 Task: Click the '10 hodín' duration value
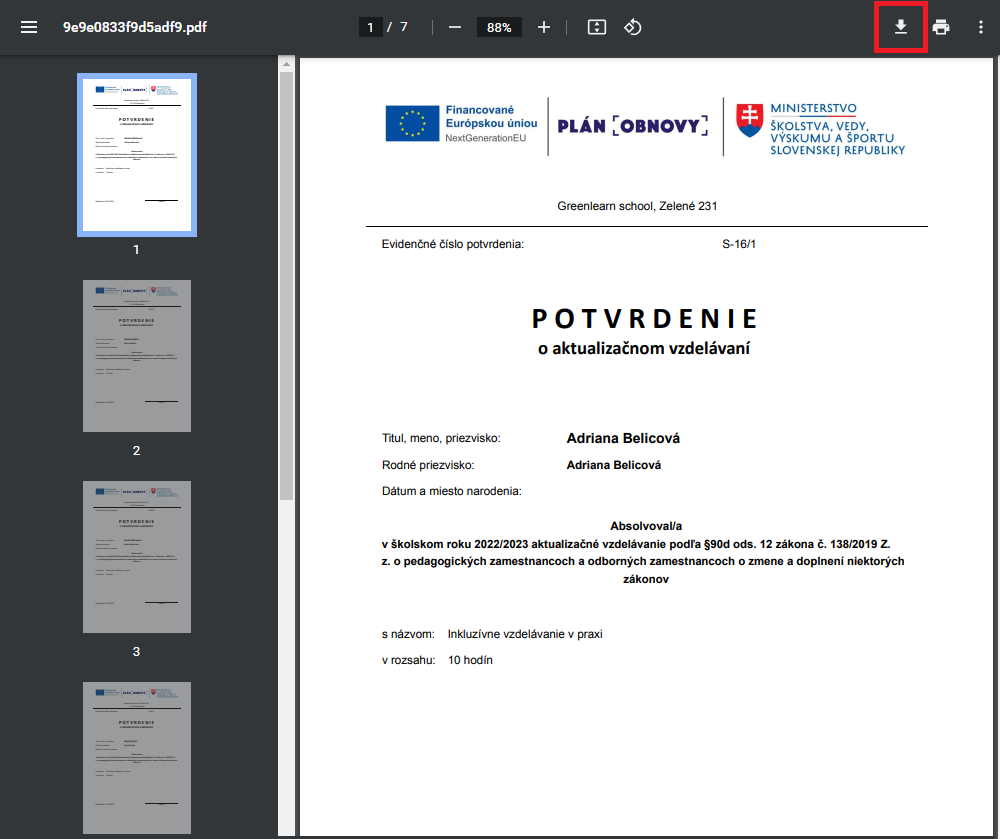coord(470,660)
